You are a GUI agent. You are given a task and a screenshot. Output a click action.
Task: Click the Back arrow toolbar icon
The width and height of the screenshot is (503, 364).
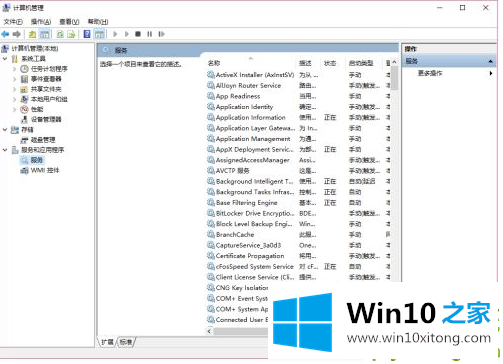tap(5, 34)
